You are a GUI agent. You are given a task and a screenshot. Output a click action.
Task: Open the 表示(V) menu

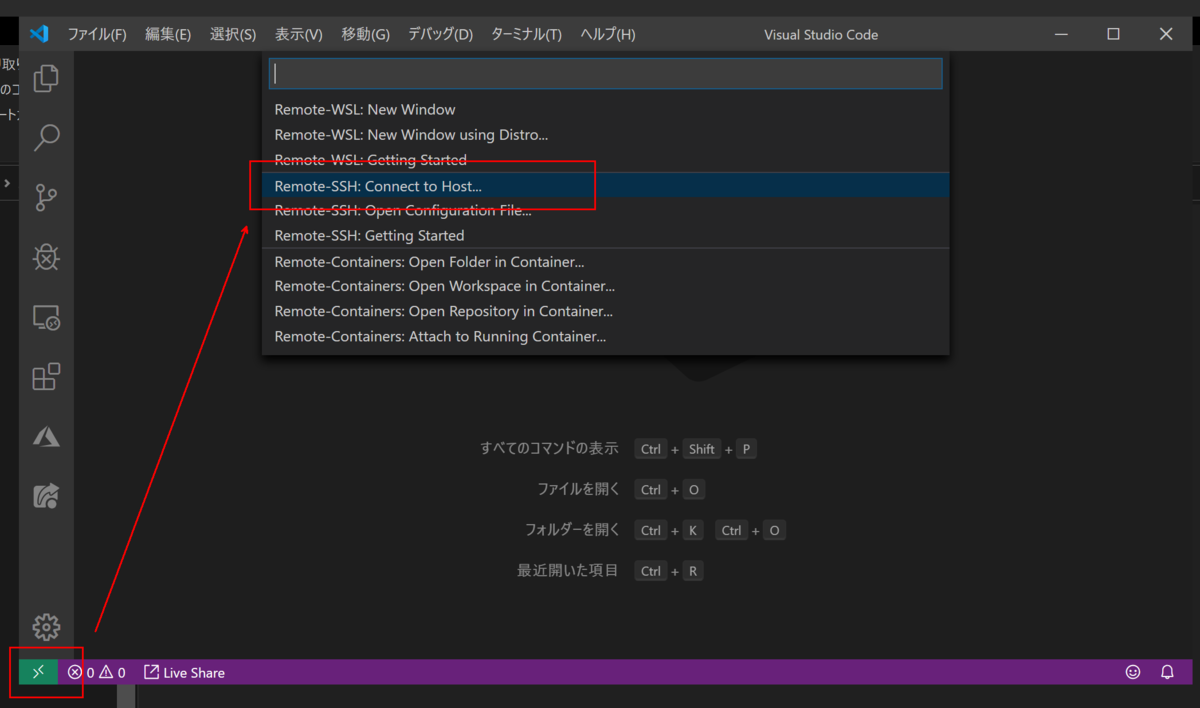coord(299,34)
